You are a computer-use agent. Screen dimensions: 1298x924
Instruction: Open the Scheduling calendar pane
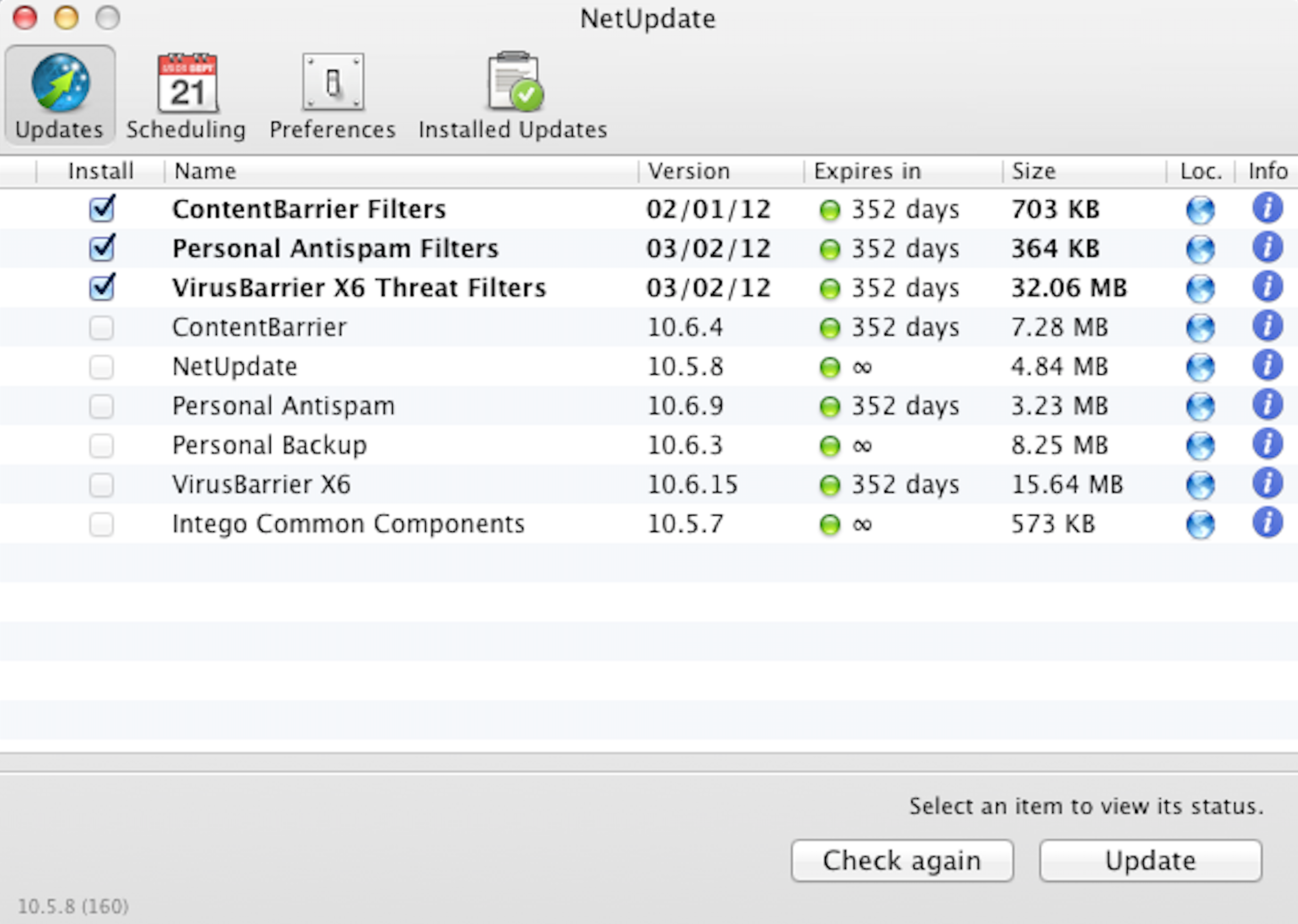coord(186,95)
